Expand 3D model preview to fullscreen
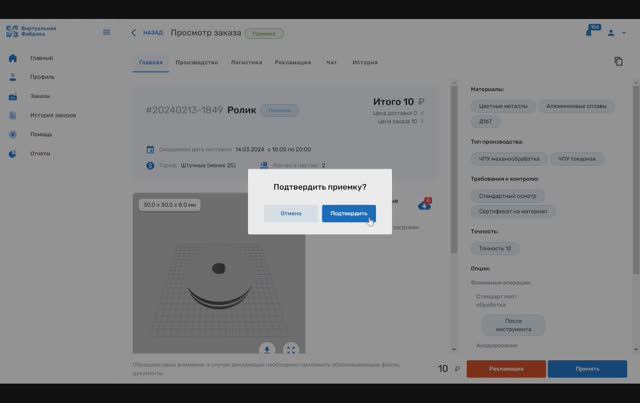Image resolution: width=640 pixels, height=403 pixels. [x=291, y=349]
